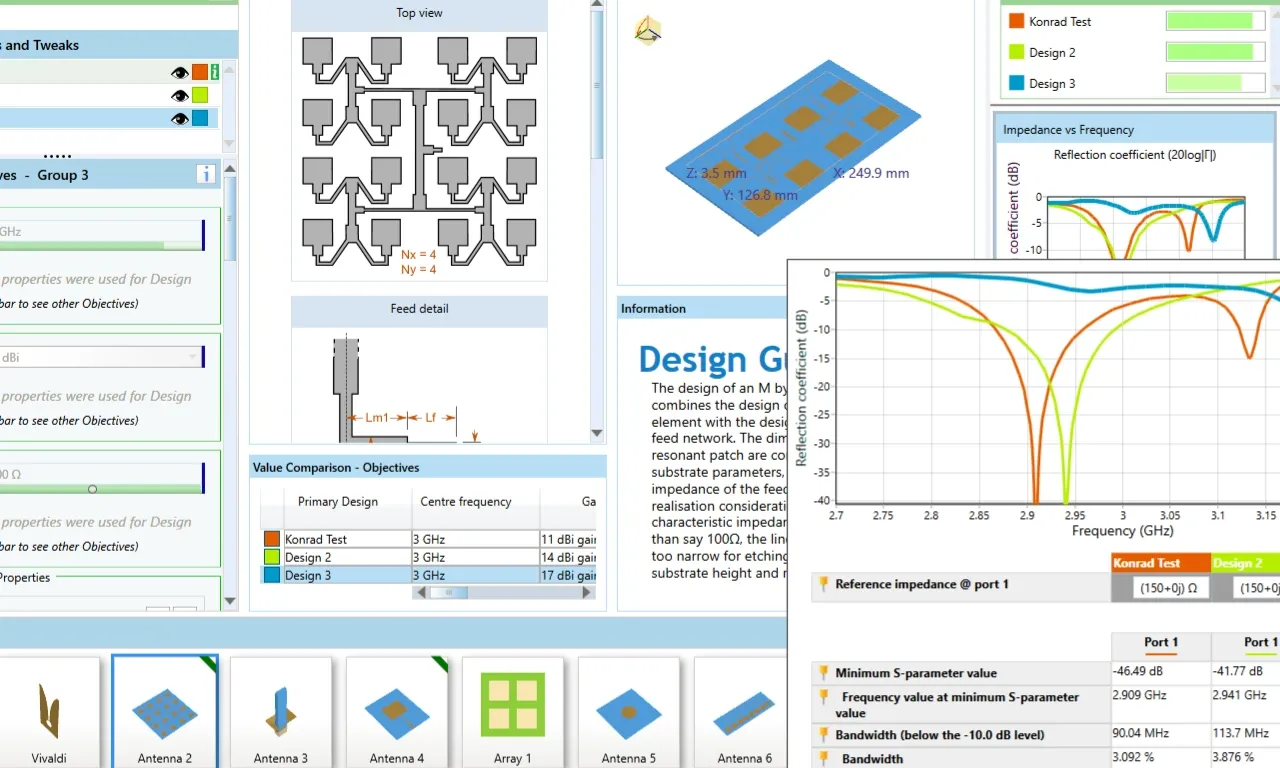Select the Vivaldi antenna thumbnail
The image size is (1280, 768).
pyautogui.click(x=48, y=712)
